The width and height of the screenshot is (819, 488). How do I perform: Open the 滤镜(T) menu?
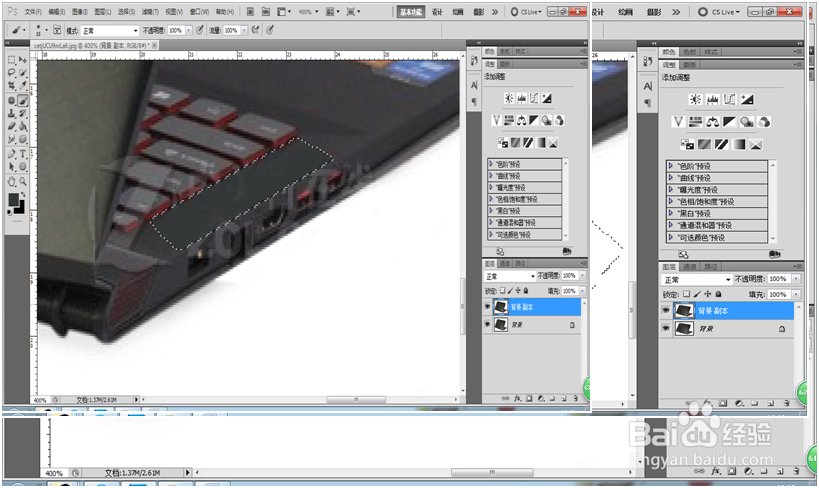(x=150, y=11)
